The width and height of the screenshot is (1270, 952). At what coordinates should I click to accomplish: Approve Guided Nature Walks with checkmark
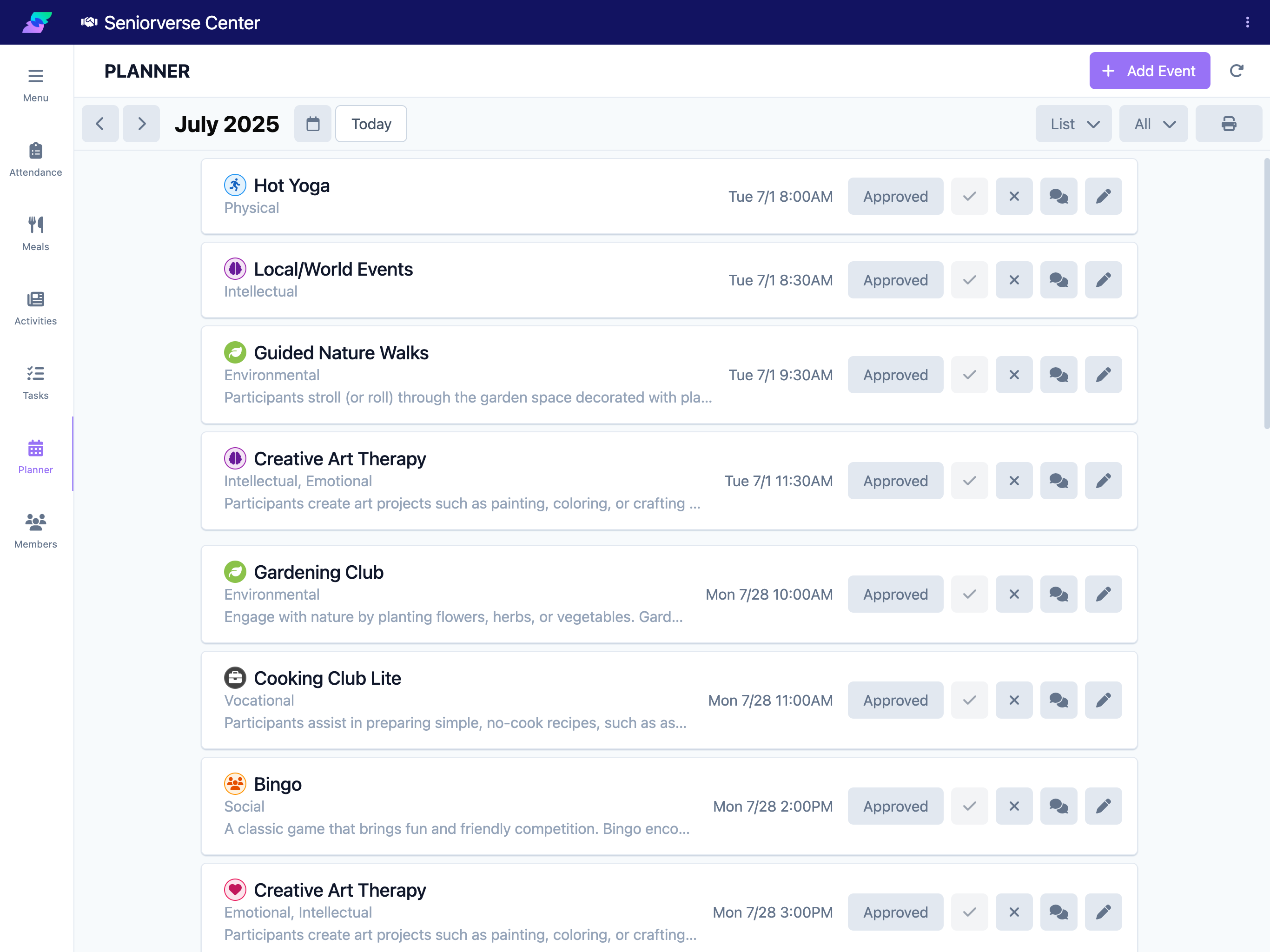tap(969, 374)
